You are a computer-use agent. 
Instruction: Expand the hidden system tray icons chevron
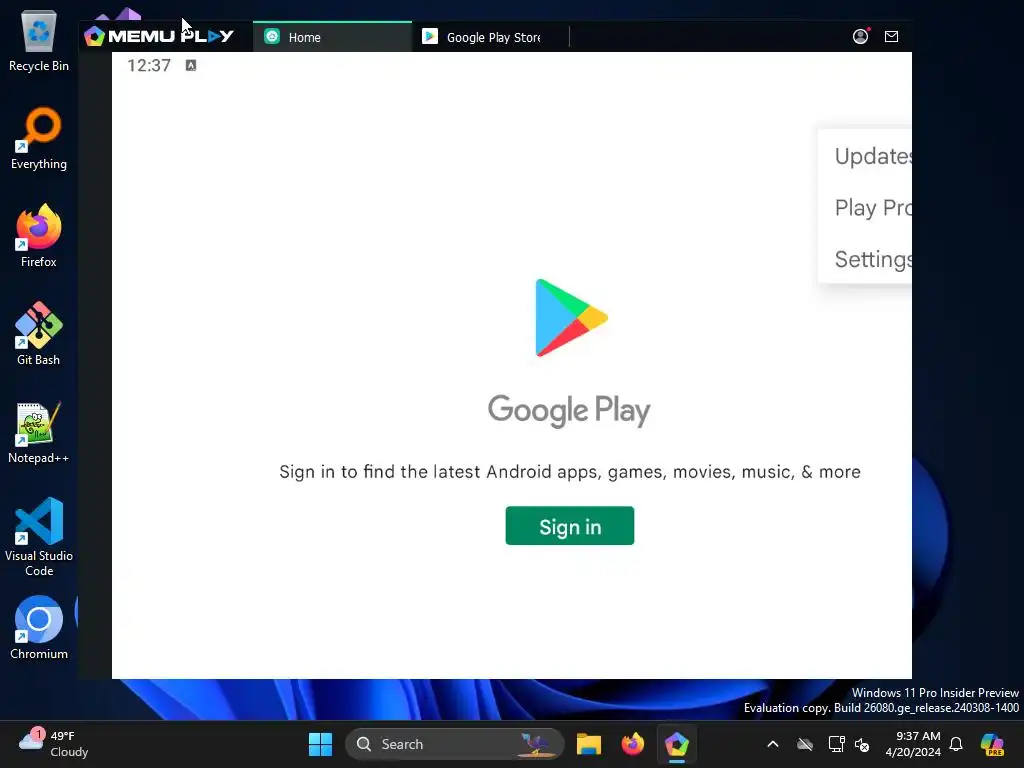click(x=773, y=744)
